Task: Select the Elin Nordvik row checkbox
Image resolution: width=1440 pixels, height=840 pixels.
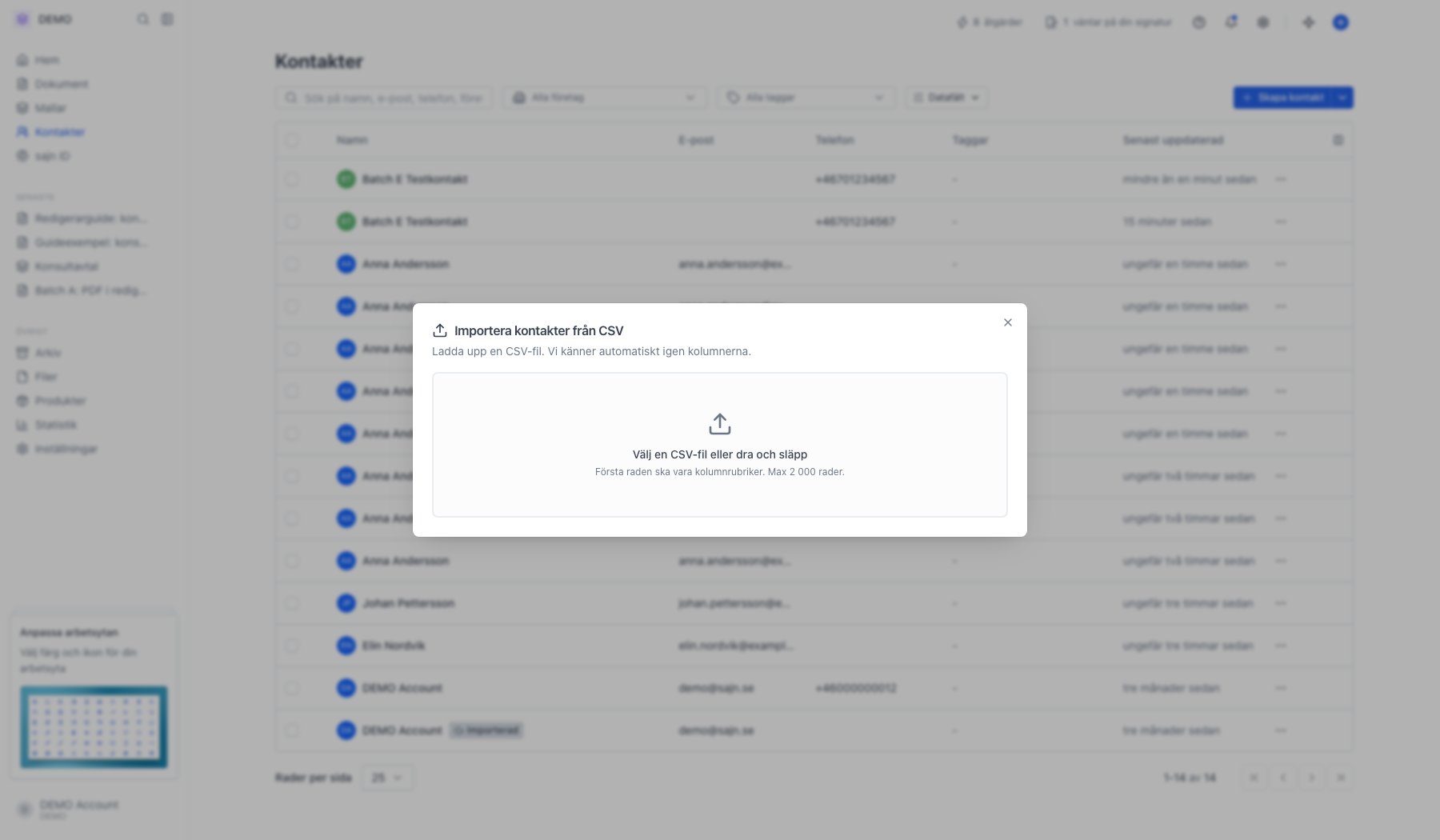Action: click(292, 646)
